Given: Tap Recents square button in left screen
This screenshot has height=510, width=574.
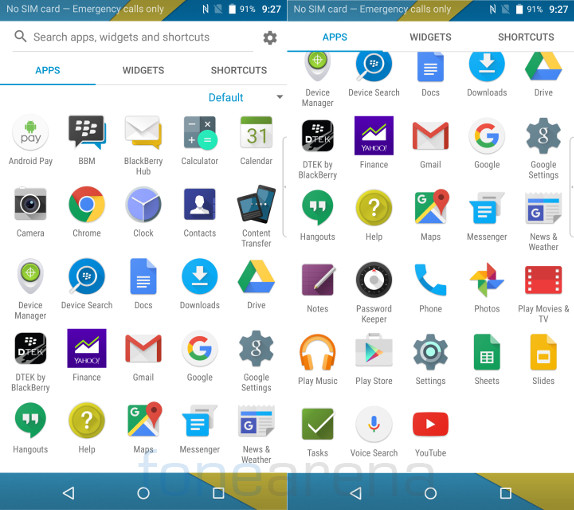Looking at the screenshot, I should [x=218, y=494].
